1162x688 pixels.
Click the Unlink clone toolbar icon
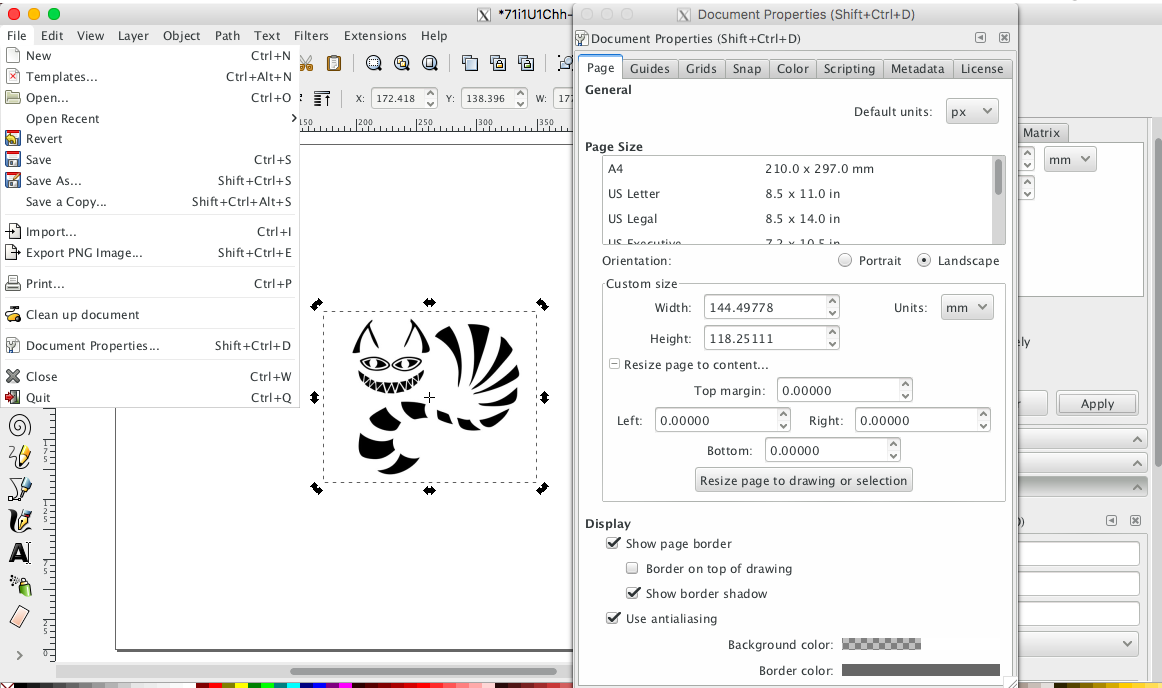pos(526,64)
